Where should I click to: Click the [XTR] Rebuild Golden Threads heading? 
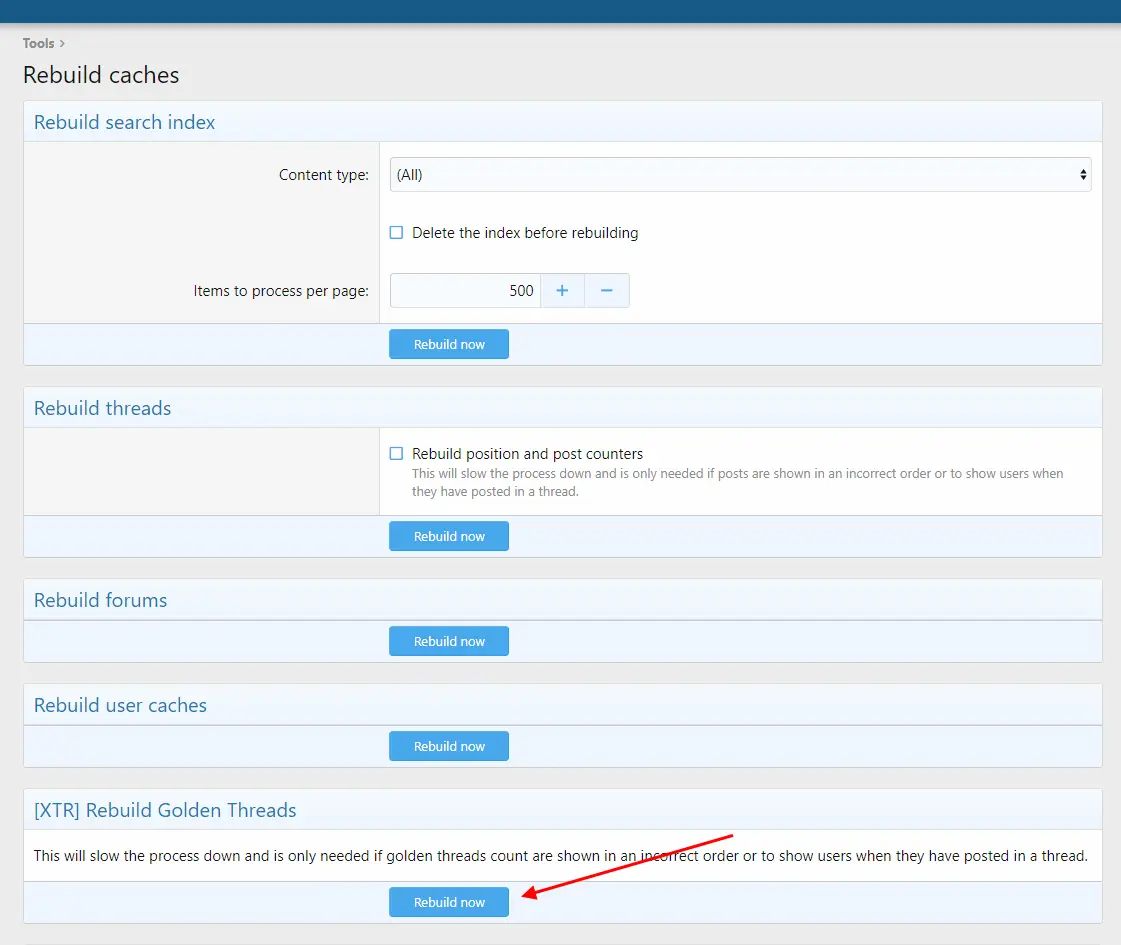(x=165, y=811)
